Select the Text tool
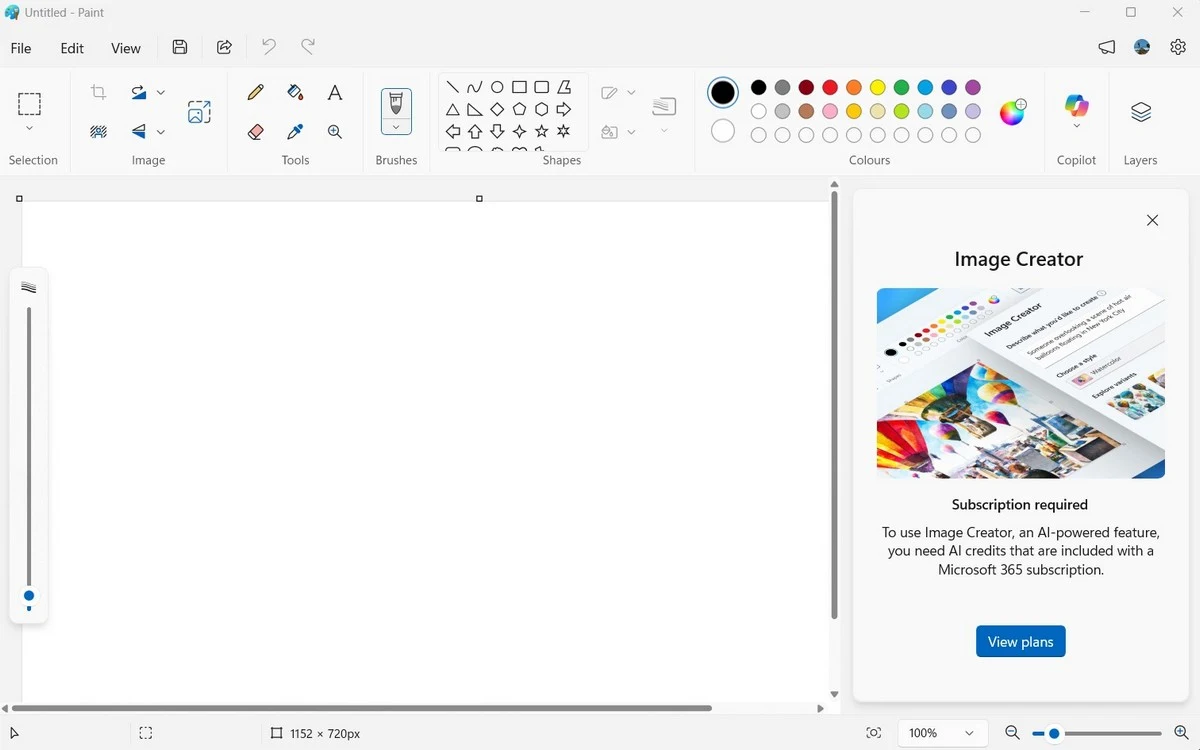This screenshot has height=750, width=1200. click(x=335, y=92)
